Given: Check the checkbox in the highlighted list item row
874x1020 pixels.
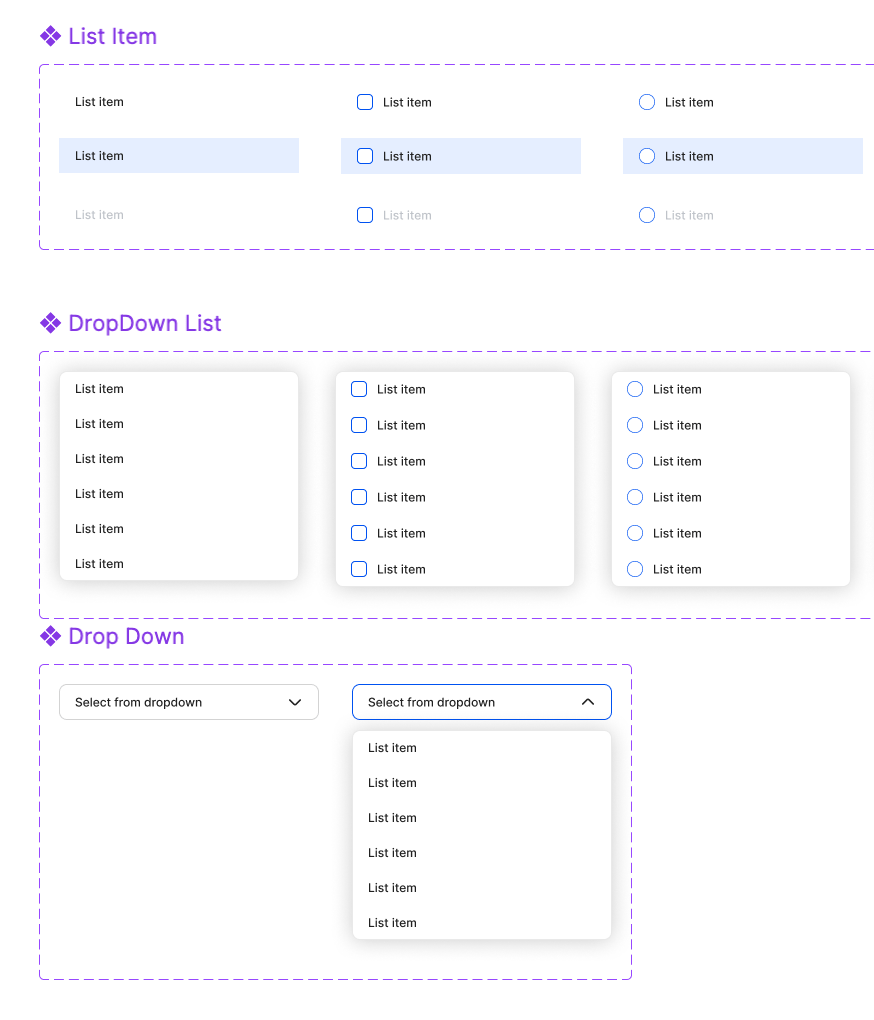Looking at the screenshot, I should click(365, 156).
